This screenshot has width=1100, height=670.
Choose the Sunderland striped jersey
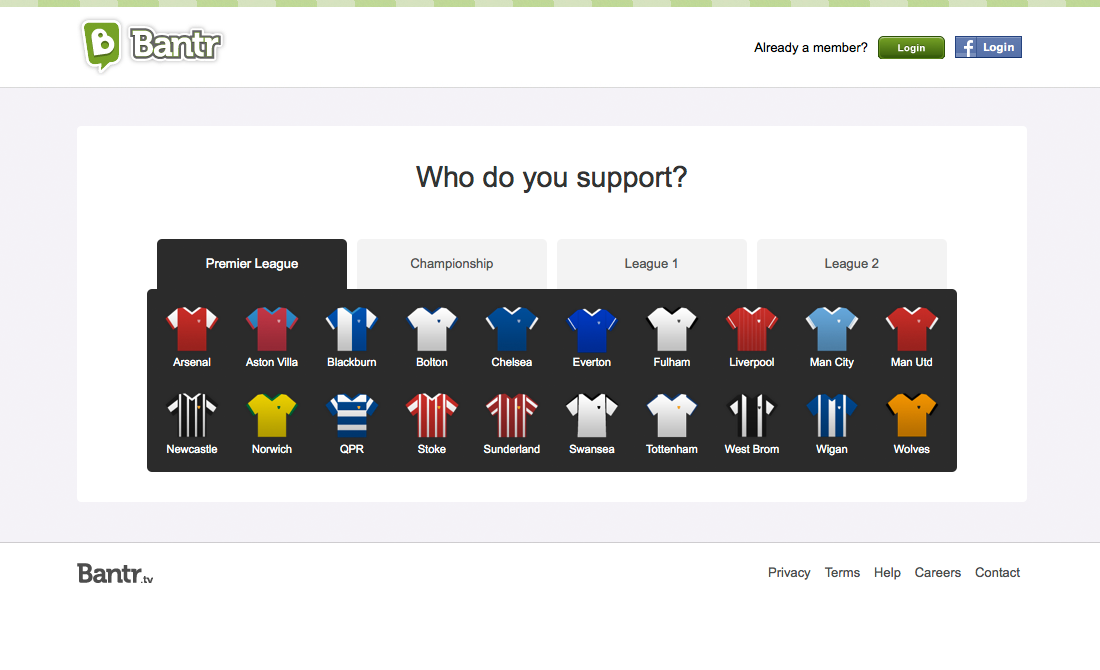pos(511,415)
